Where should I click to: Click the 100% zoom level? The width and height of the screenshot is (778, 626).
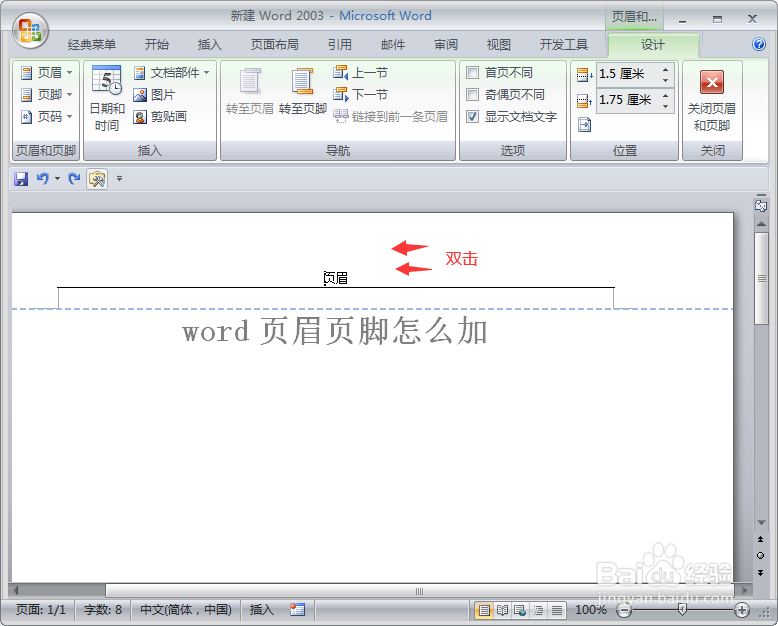click(x=590, y=610)
